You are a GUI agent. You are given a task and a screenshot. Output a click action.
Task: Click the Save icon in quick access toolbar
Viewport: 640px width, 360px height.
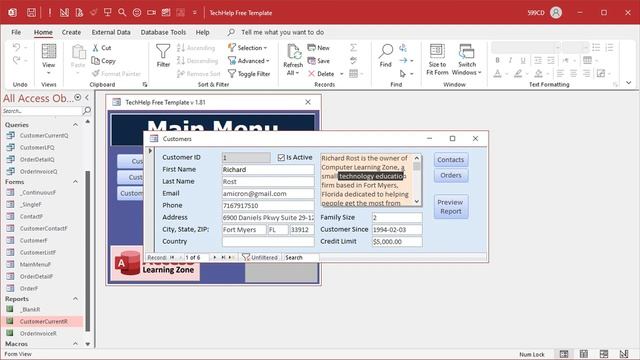tap(31, 13)
